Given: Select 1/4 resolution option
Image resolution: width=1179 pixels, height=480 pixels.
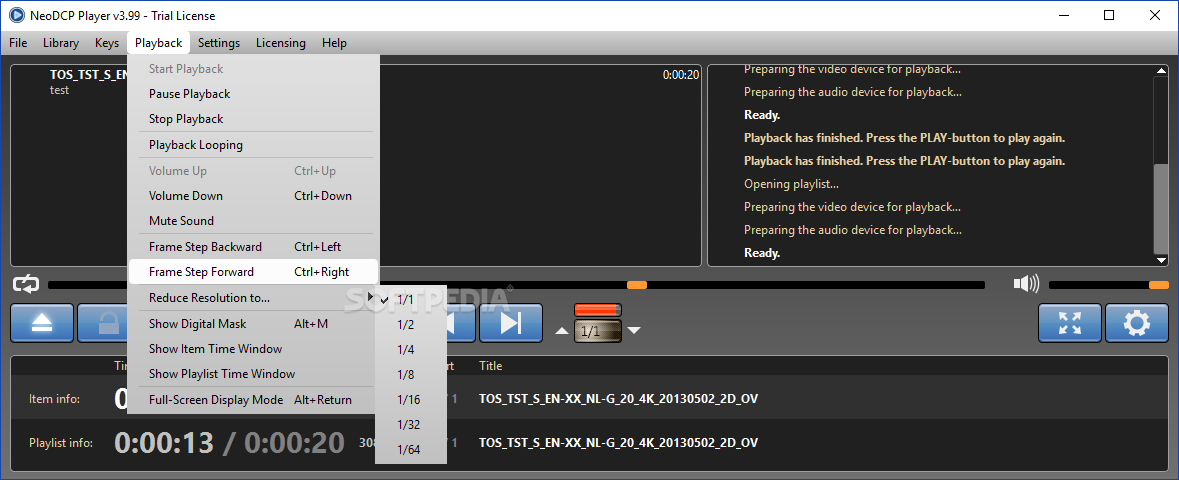Looking at the screenshot, I should (x=411, y=349).
